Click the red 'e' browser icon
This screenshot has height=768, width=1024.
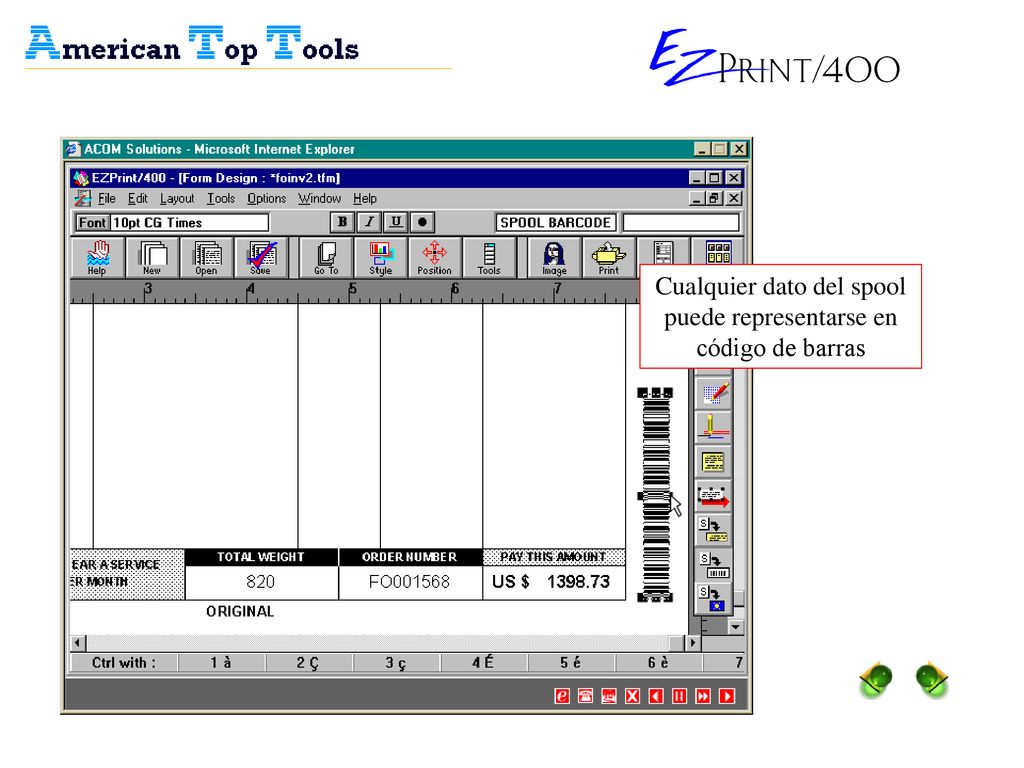point(562,696)
